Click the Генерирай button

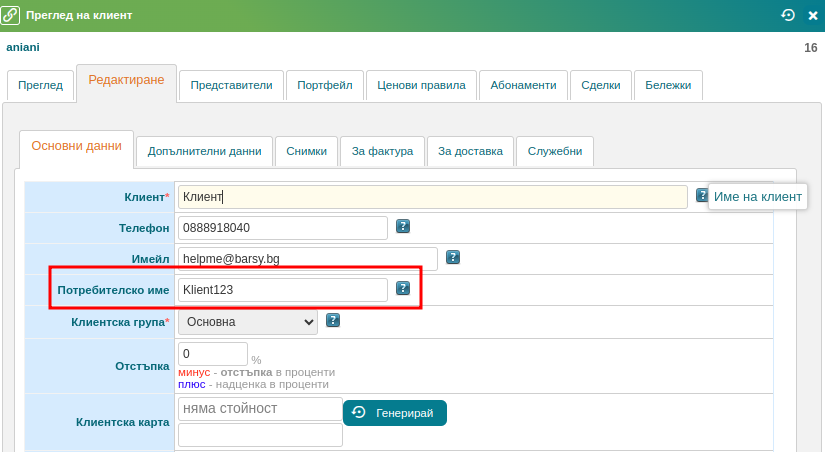(395, 413)
